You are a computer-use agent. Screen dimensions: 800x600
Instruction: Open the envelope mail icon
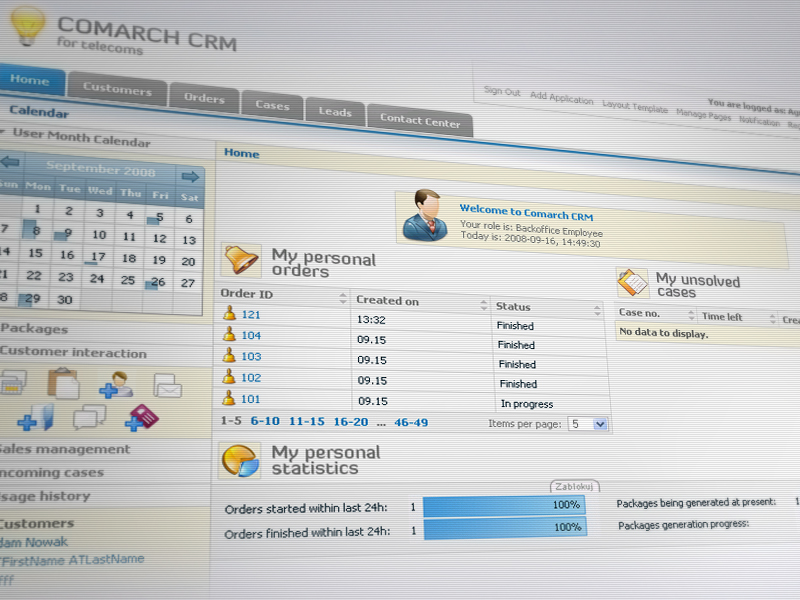(x=167, y=385)
